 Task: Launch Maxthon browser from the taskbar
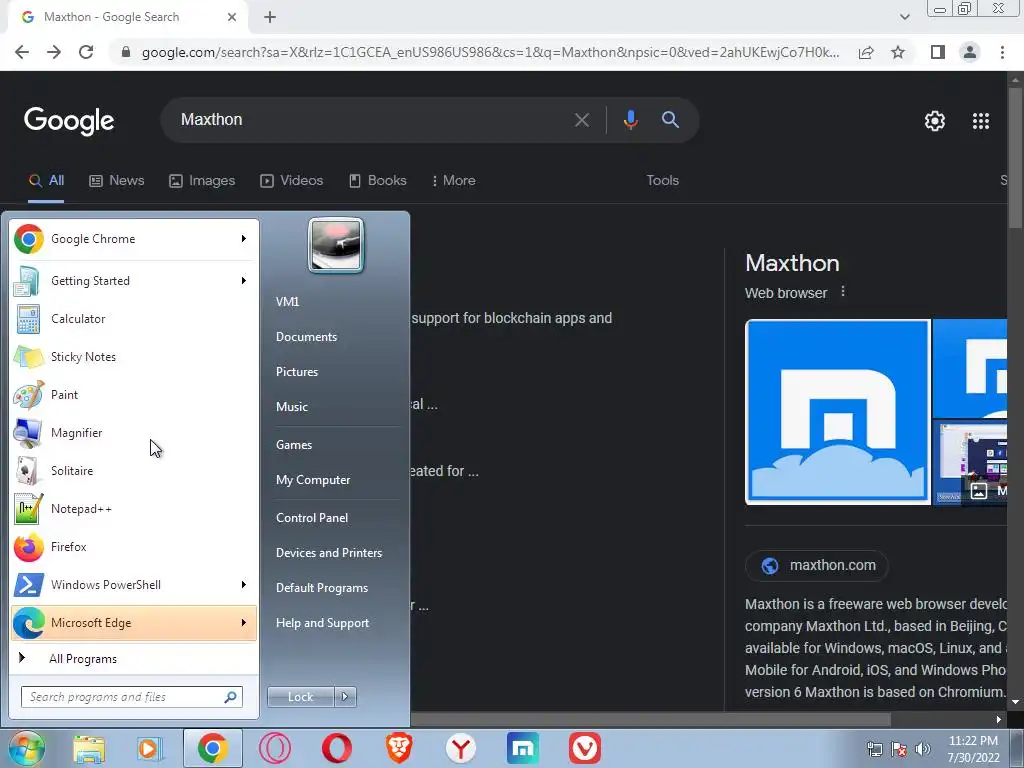522,748
